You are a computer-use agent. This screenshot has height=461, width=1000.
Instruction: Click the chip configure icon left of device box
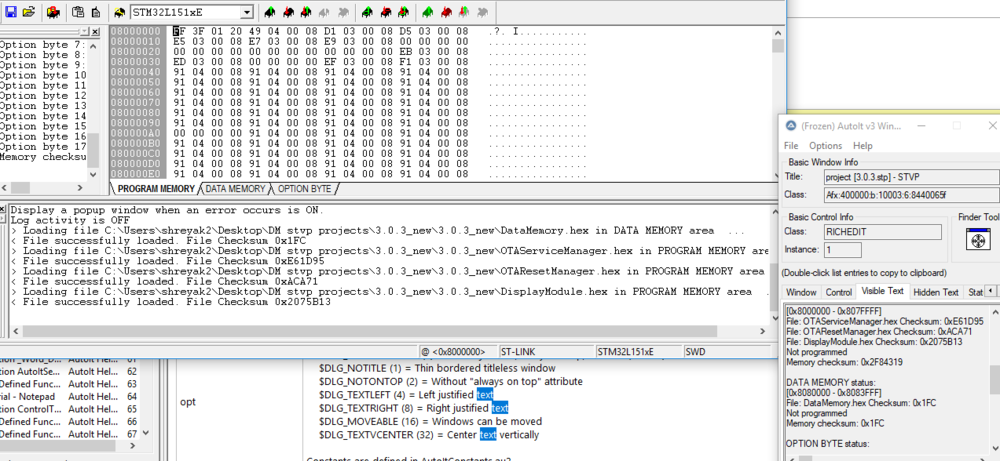pyautogui.click(x=120, y=11)
